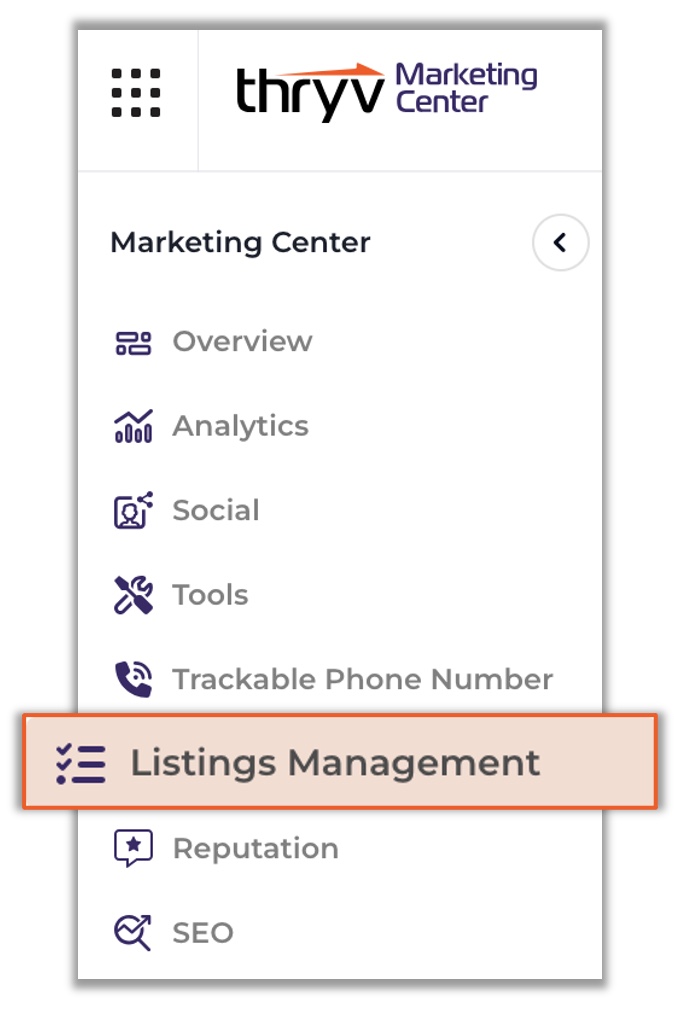Click the Trackable Phone Number icon

[x=133, y=680]
